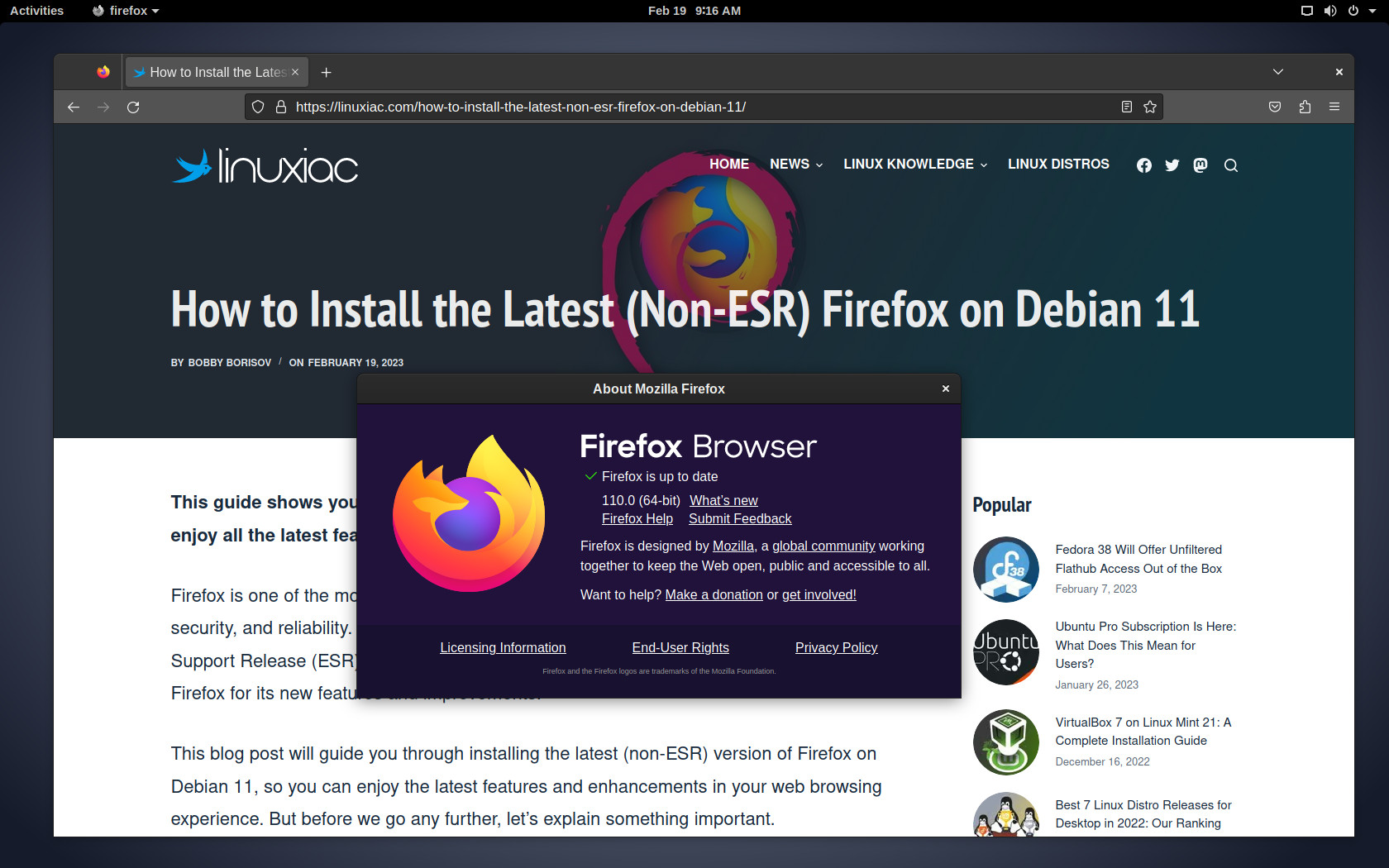Click the Ubuntu Pro article thumbnail
Screen dimensions: 1389x868
coord(1006,652)
